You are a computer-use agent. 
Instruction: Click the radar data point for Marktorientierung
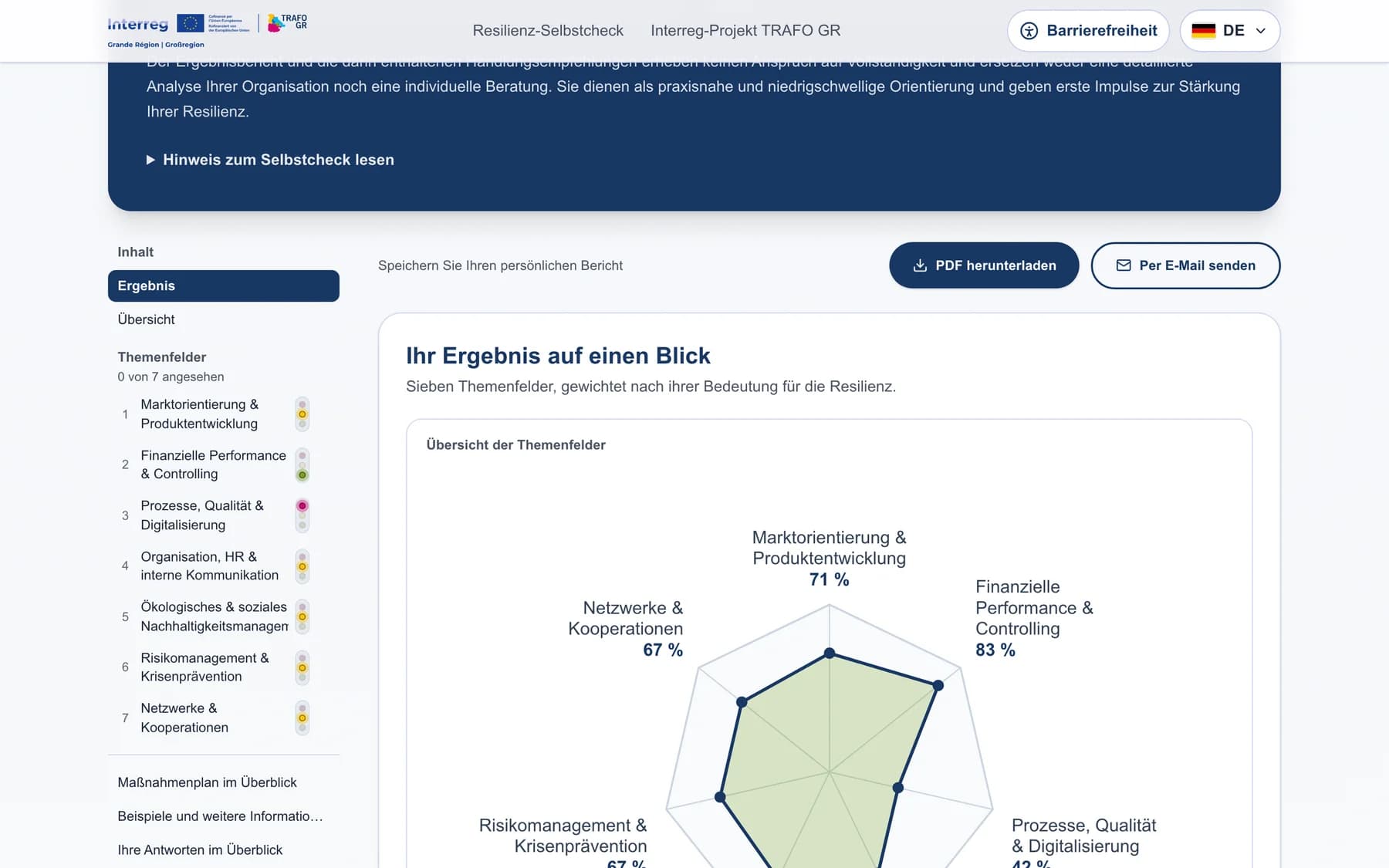click(x=830, y=653)
